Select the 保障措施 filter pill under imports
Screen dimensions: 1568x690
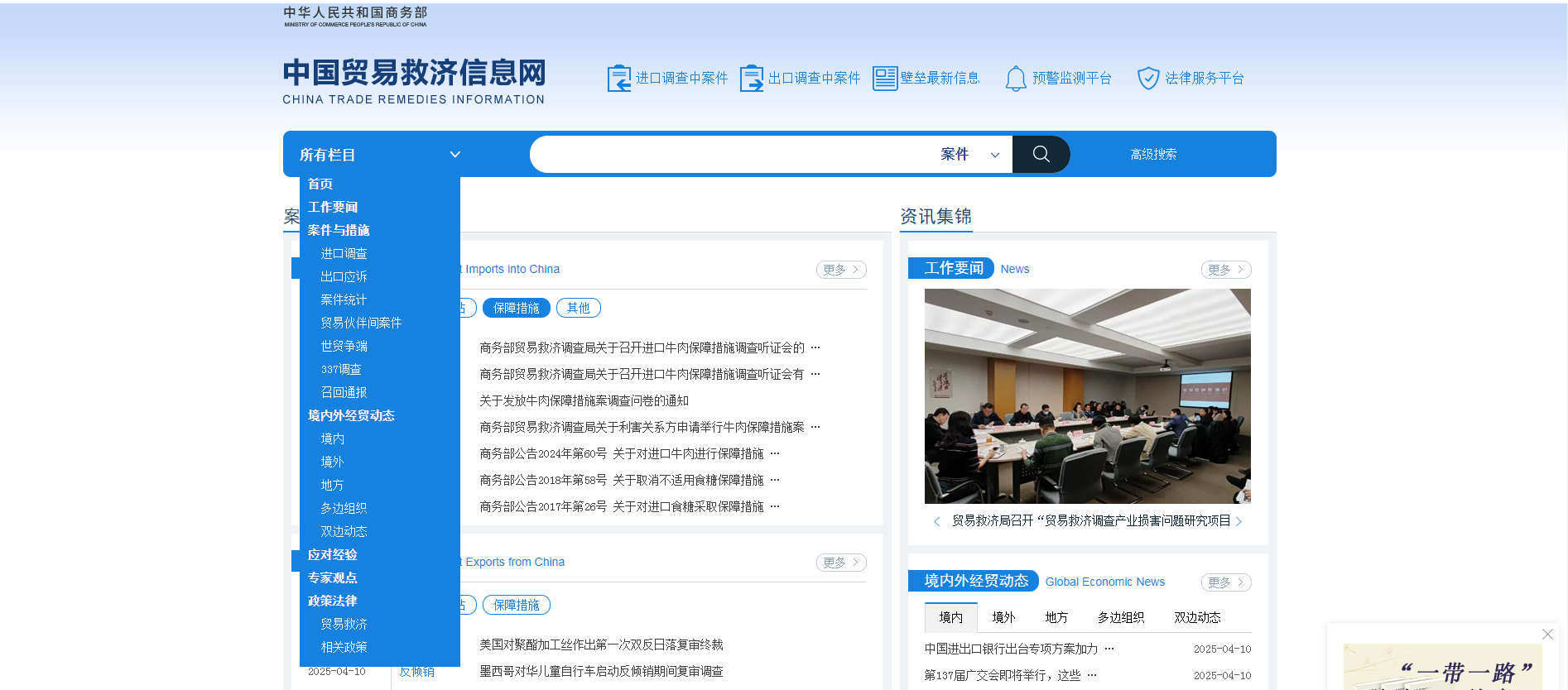pos(516,309)
